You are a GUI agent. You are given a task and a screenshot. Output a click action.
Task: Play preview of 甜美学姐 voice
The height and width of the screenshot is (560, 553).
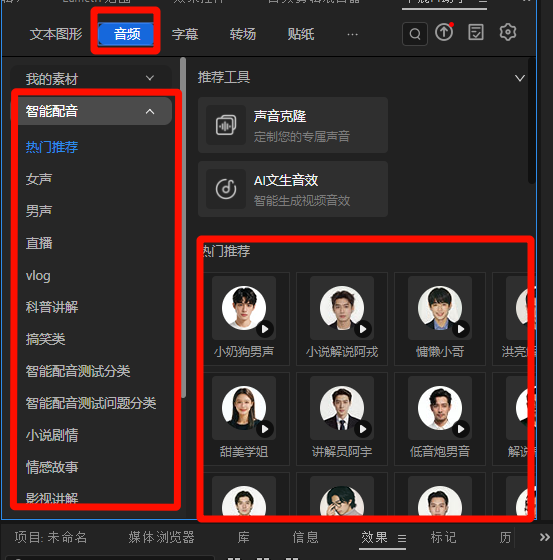click(265, 429)
